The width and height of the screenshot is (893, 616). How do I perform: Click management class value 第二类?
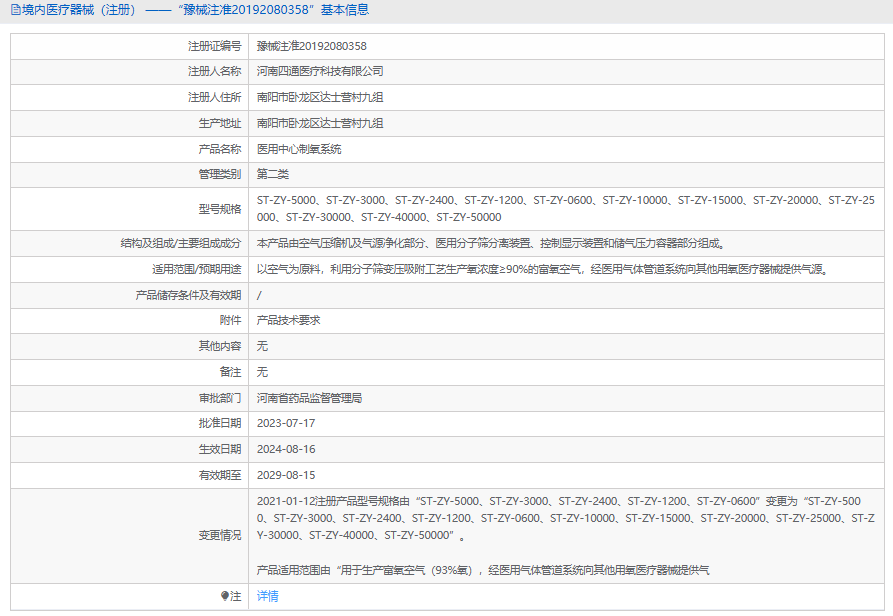pos(273,174)
